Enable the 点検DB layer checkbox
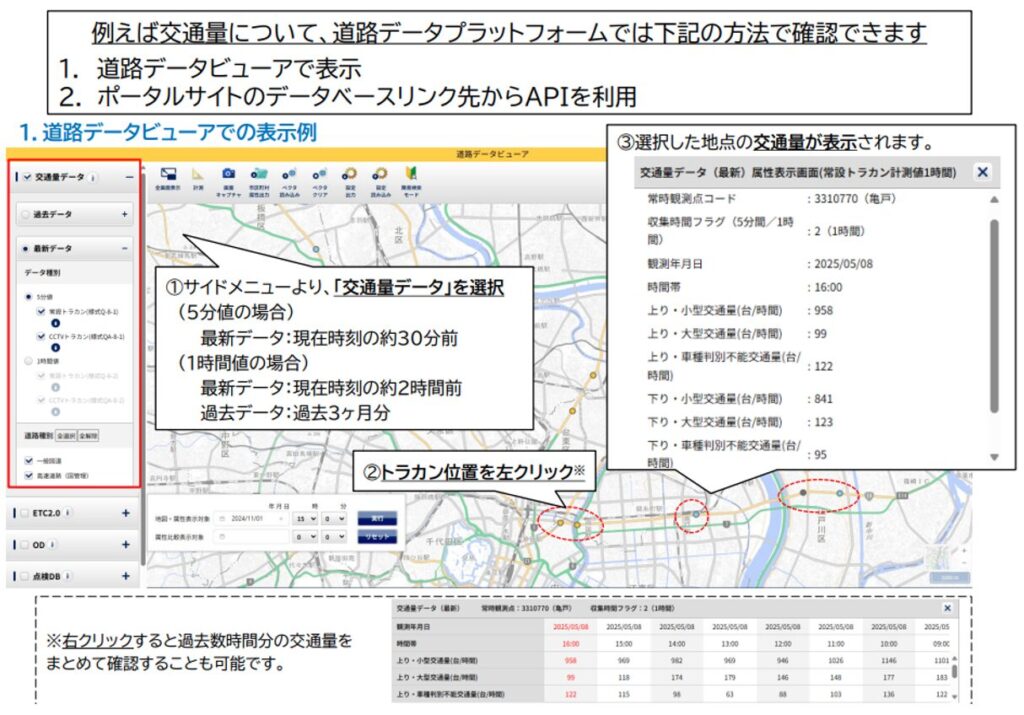 pos(25,576)
